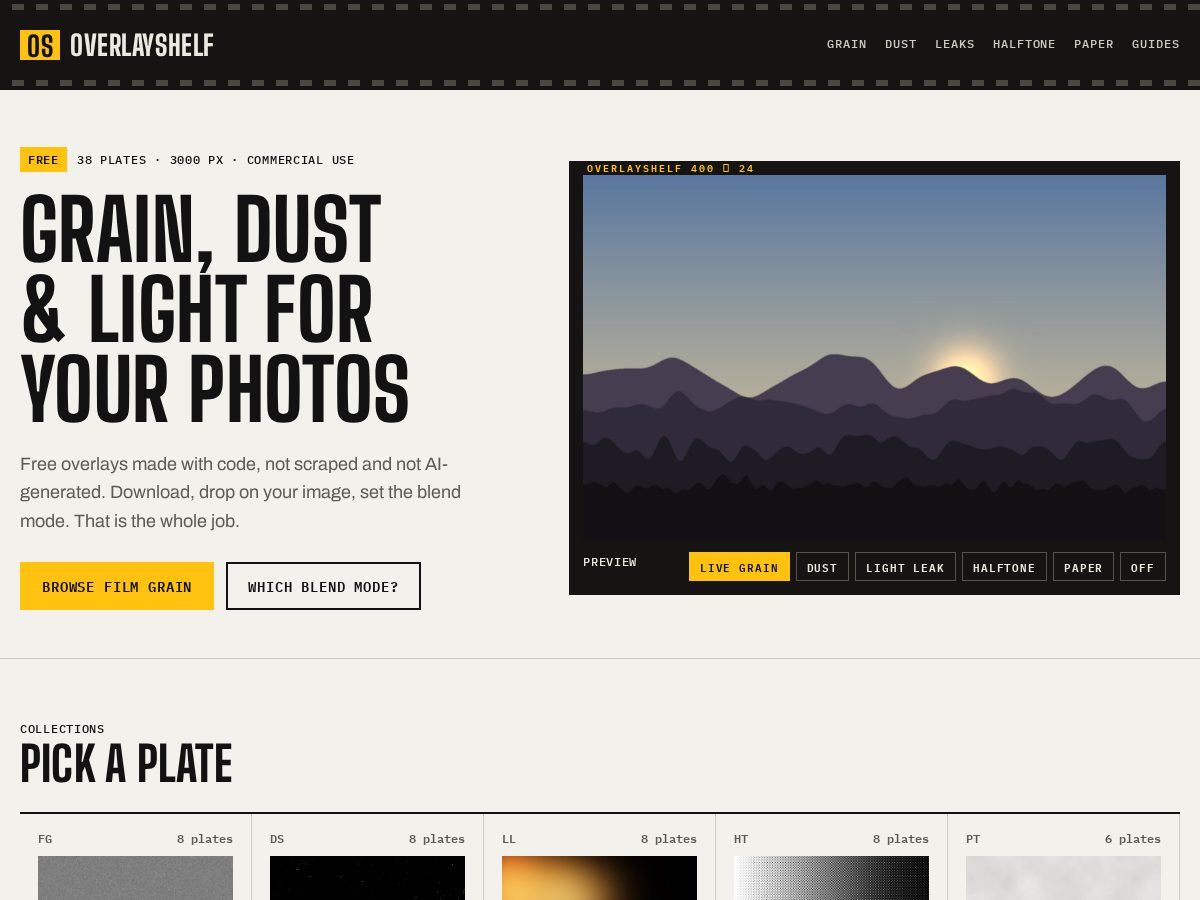The width and height of the screenshot is (1200, 900).
Task: Visit the Guides nav link
Action: [1156, 44]
